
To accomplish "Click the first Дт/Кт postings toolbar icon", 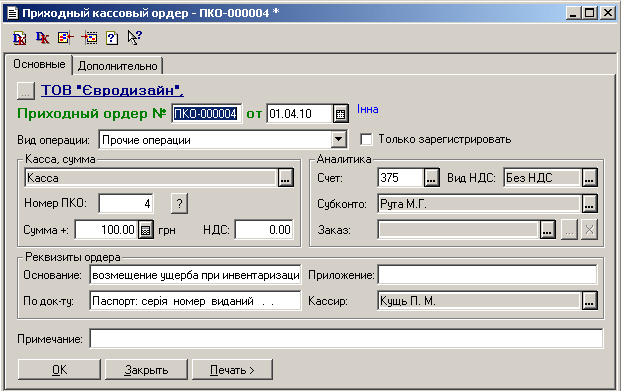I will pyautogui.click(x=19, y=38).
